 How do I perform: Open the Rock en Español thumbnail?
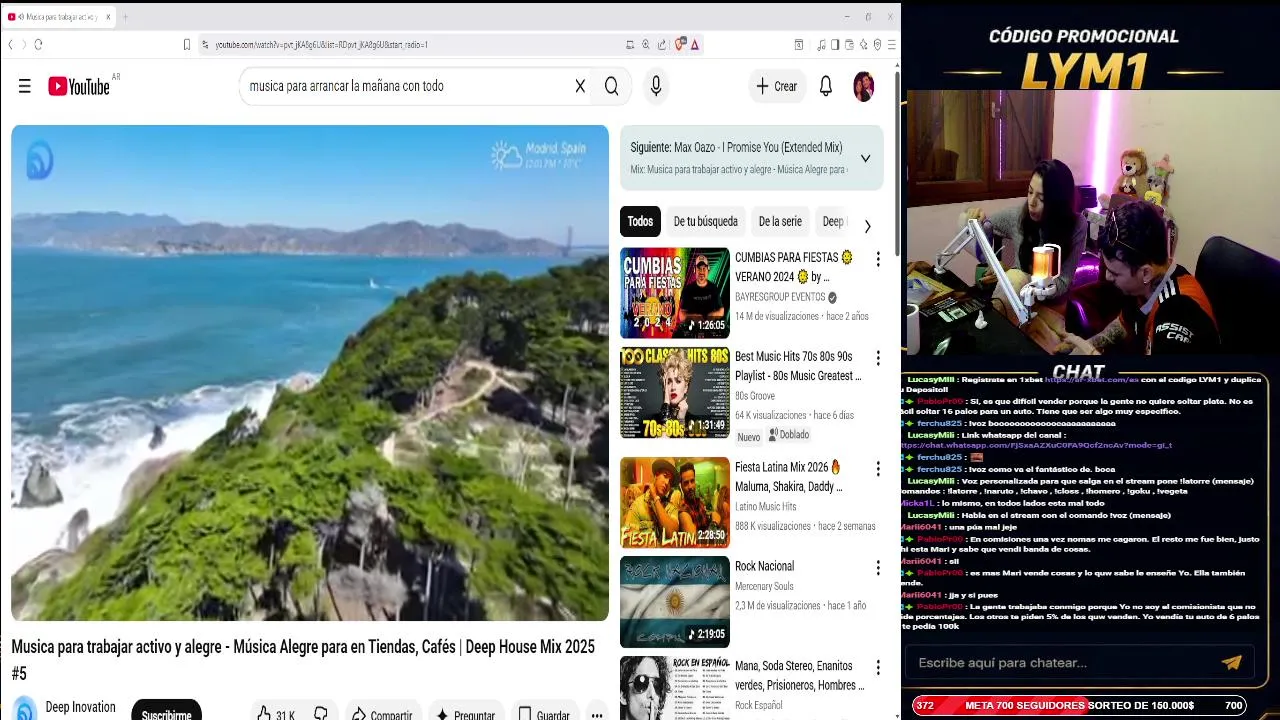tap(675, 688)
